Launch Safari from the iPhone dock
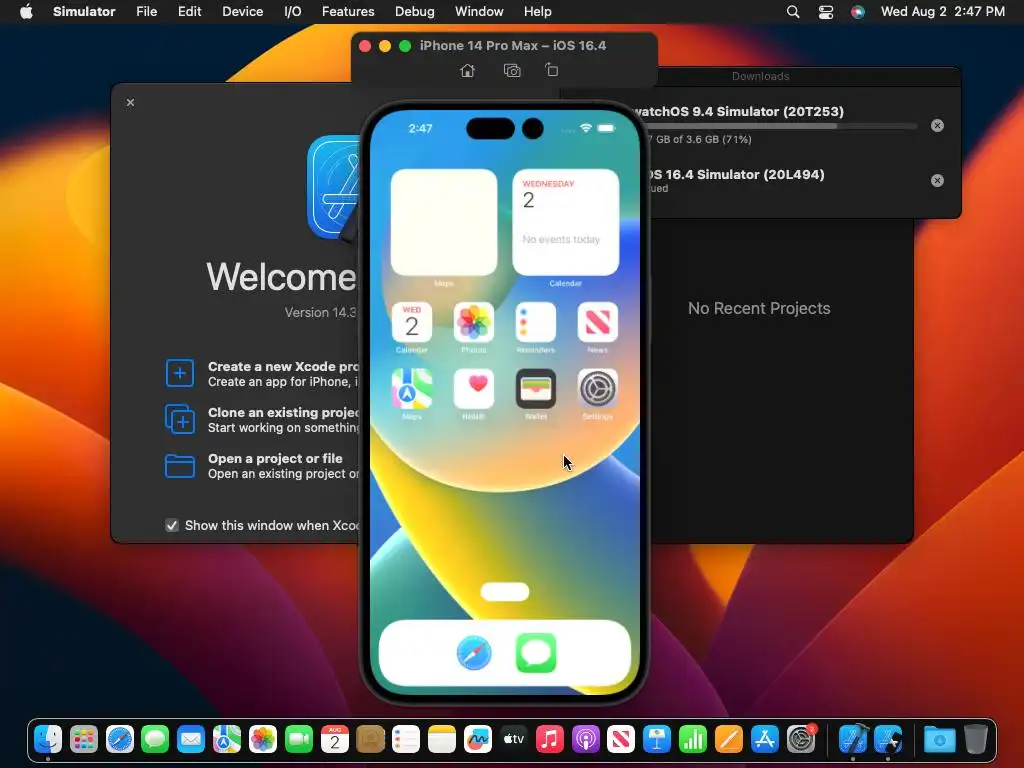 [474, 652]
